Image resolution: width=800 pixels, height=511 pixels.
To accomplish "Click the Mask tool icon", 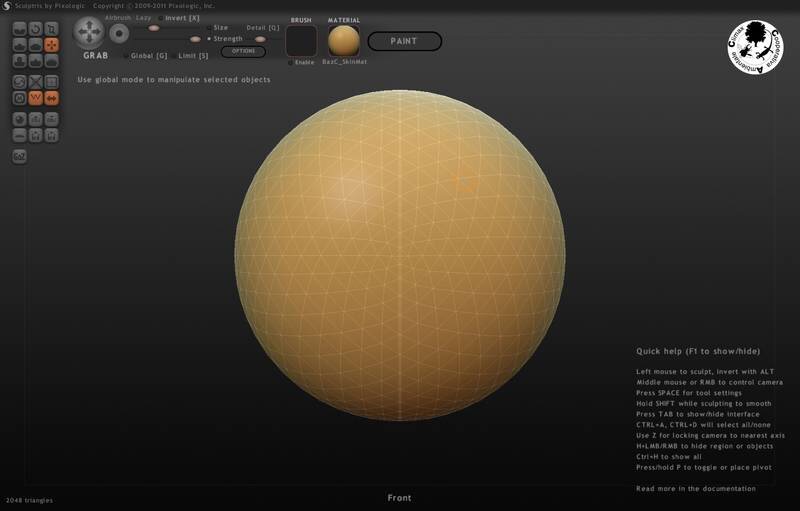I will [20, 98].
